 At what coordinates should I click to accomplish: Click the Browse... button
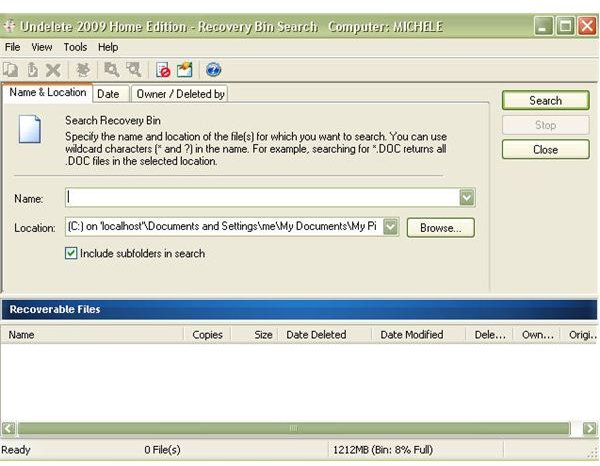coord(440,228)
